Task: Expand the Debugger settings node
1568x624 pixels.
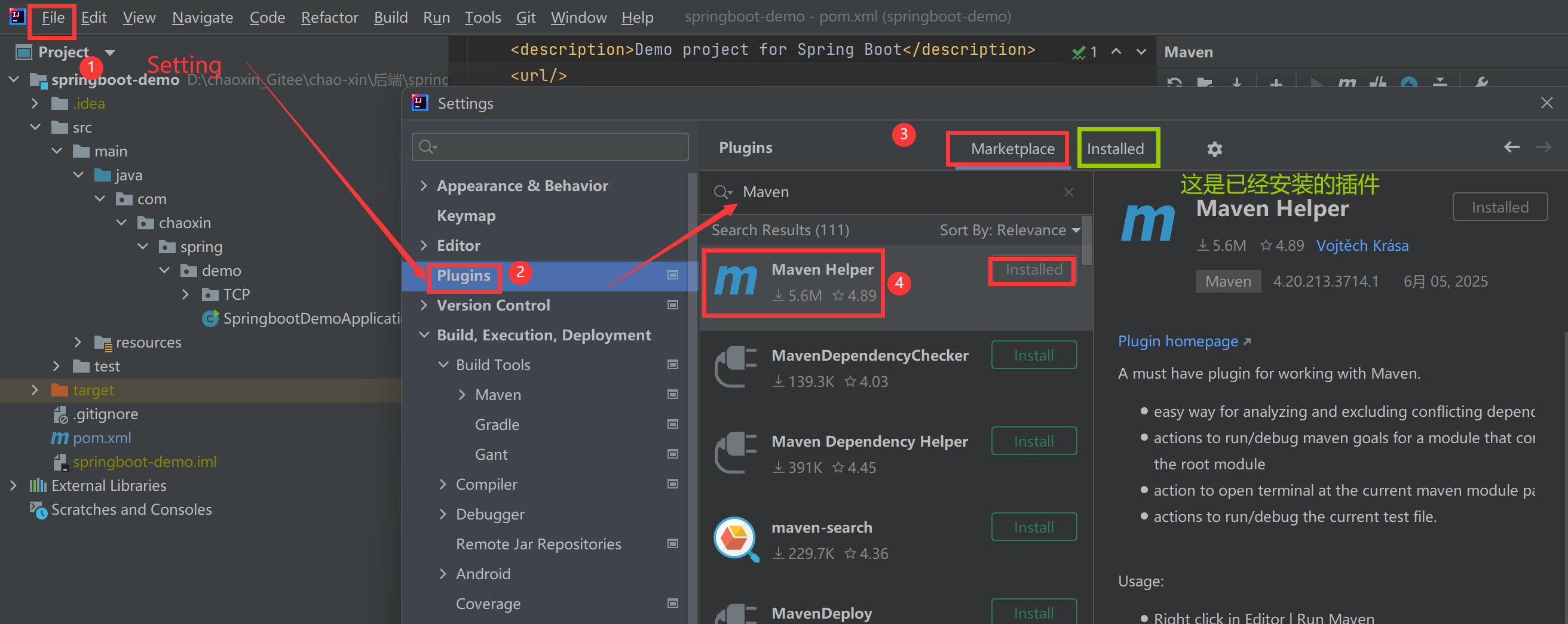Action: click(x=443, y=514)
